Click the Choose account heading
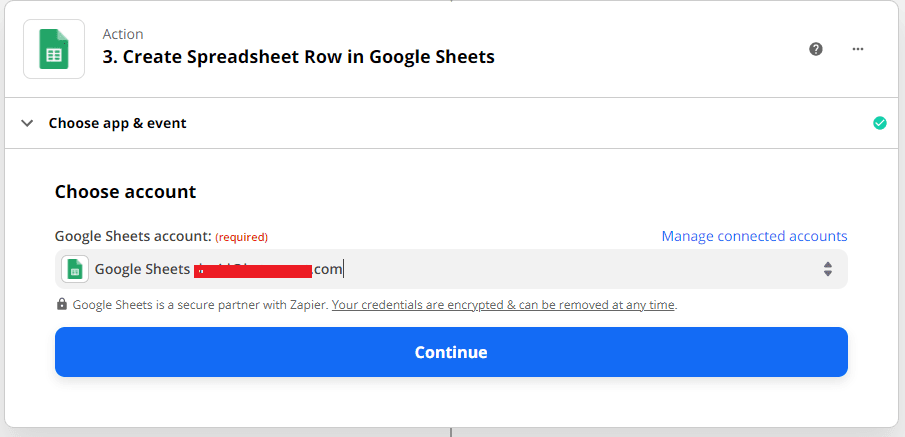This screenshot has width=905, height=437. pos(125,191)
